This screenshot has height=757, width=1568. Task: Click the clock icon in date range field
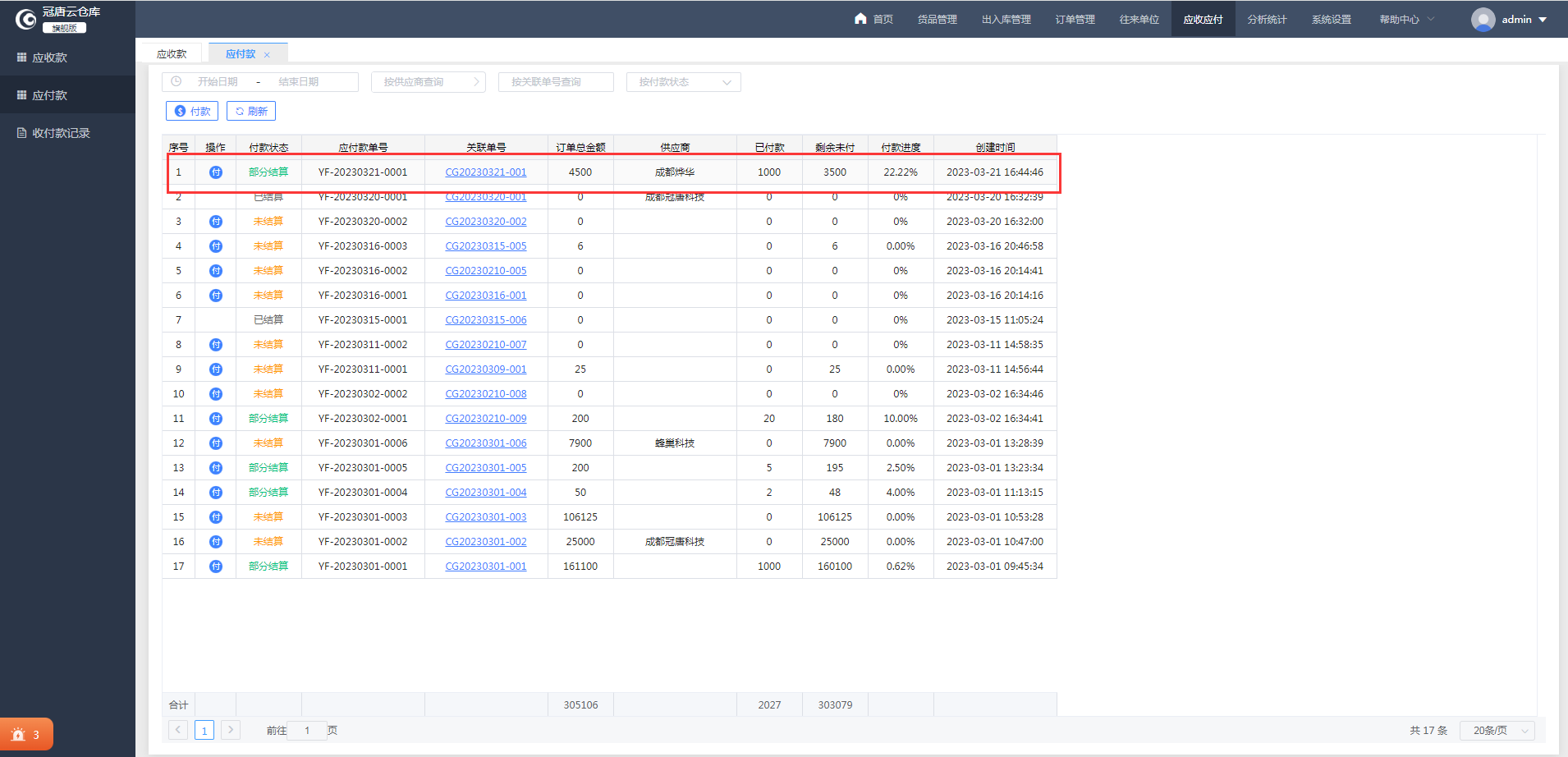(176, 81)
